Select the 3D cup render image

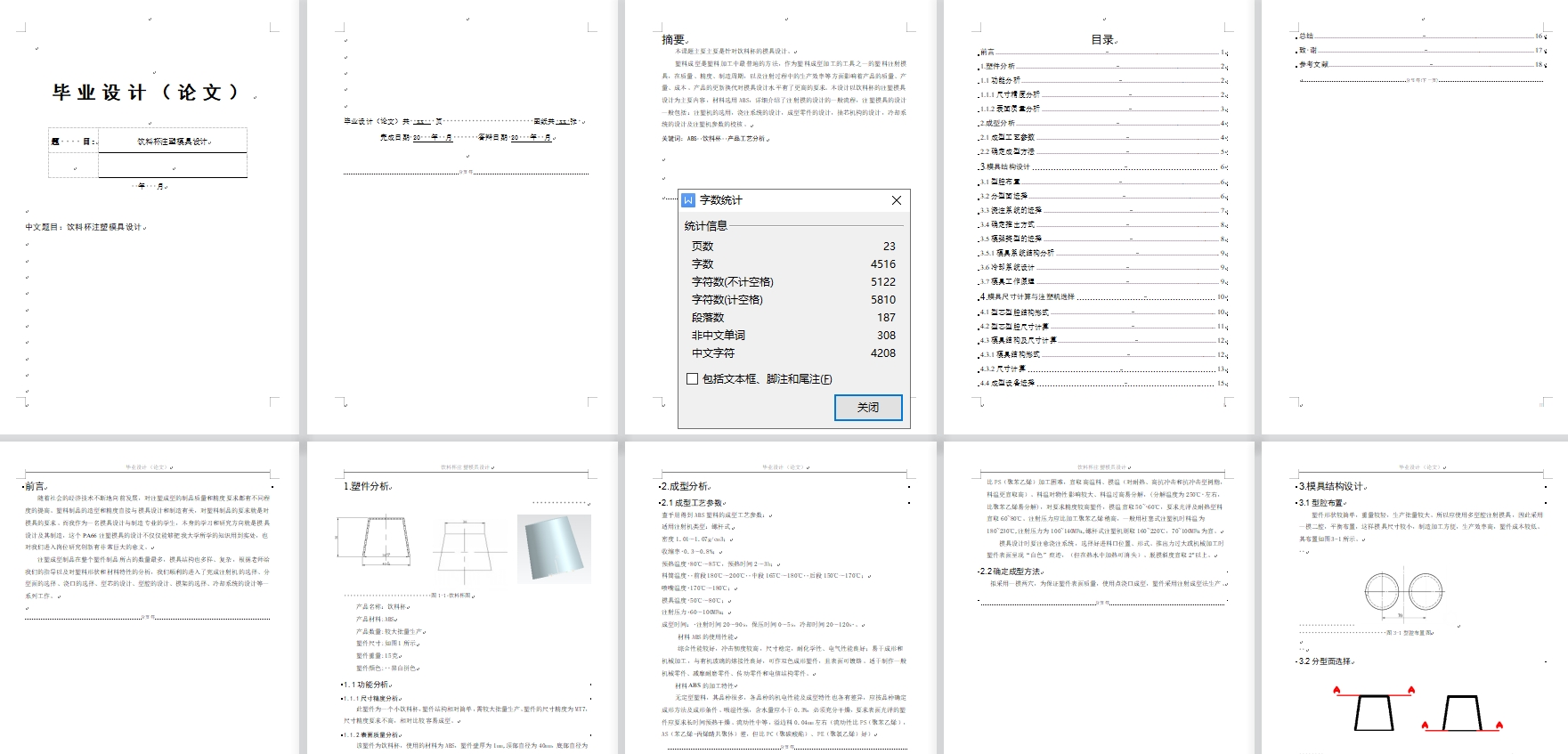554,548
